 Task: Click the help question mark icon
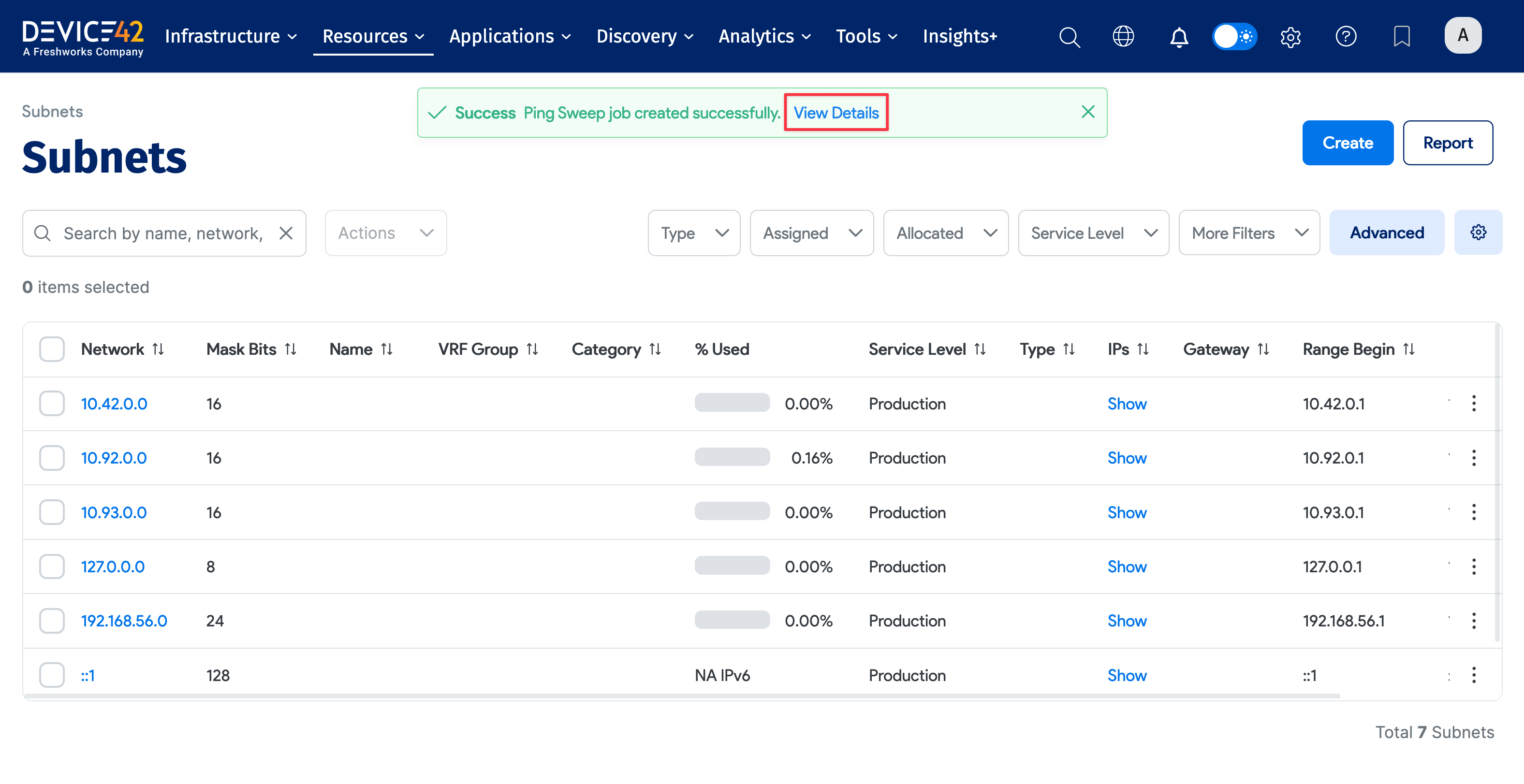point(1345,37)
